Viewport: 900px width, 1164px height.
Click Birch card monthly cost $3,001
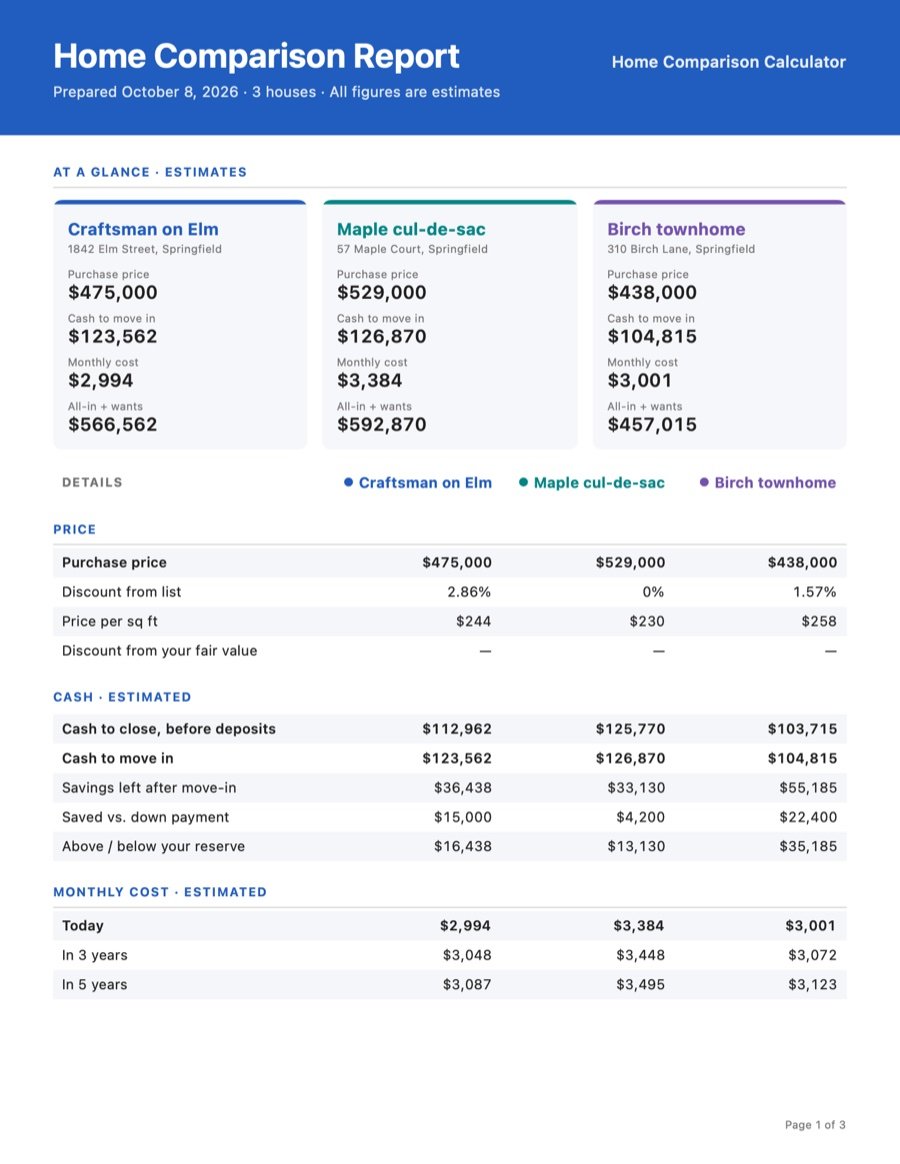pyautogui.click(x=639, y=381)
